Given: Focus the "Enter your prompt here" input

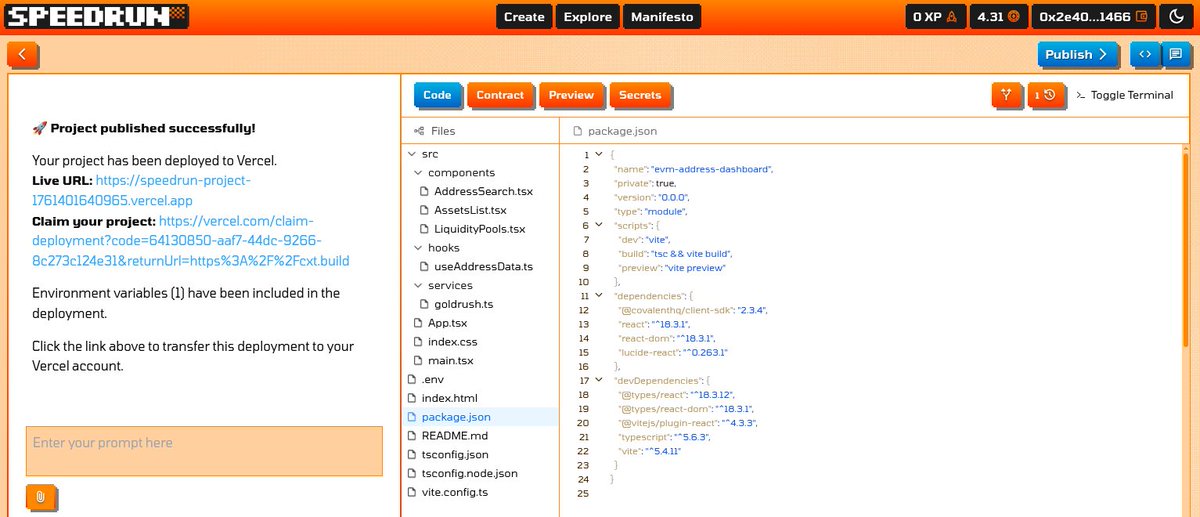Looking at the screenshot, I should tap(204, 451).
